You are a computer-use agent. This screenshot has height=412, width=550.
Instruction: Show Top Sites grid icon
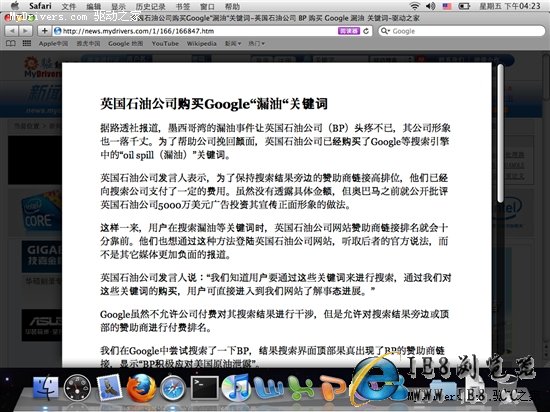tap(27, 43)
